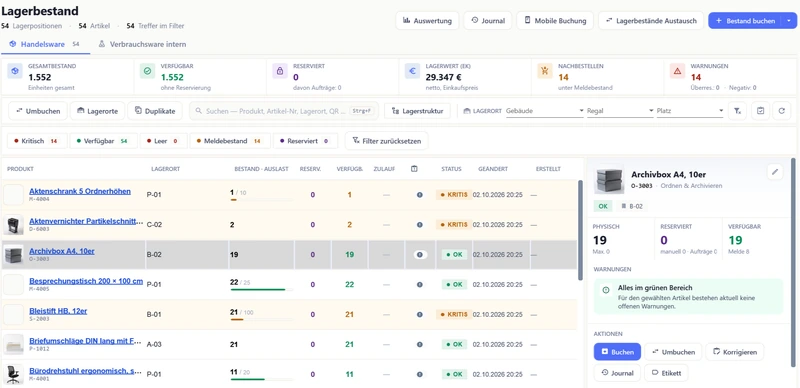Open the Platz dropdown
This screenshot has height=388, width=800.
(x=689, y=111)
